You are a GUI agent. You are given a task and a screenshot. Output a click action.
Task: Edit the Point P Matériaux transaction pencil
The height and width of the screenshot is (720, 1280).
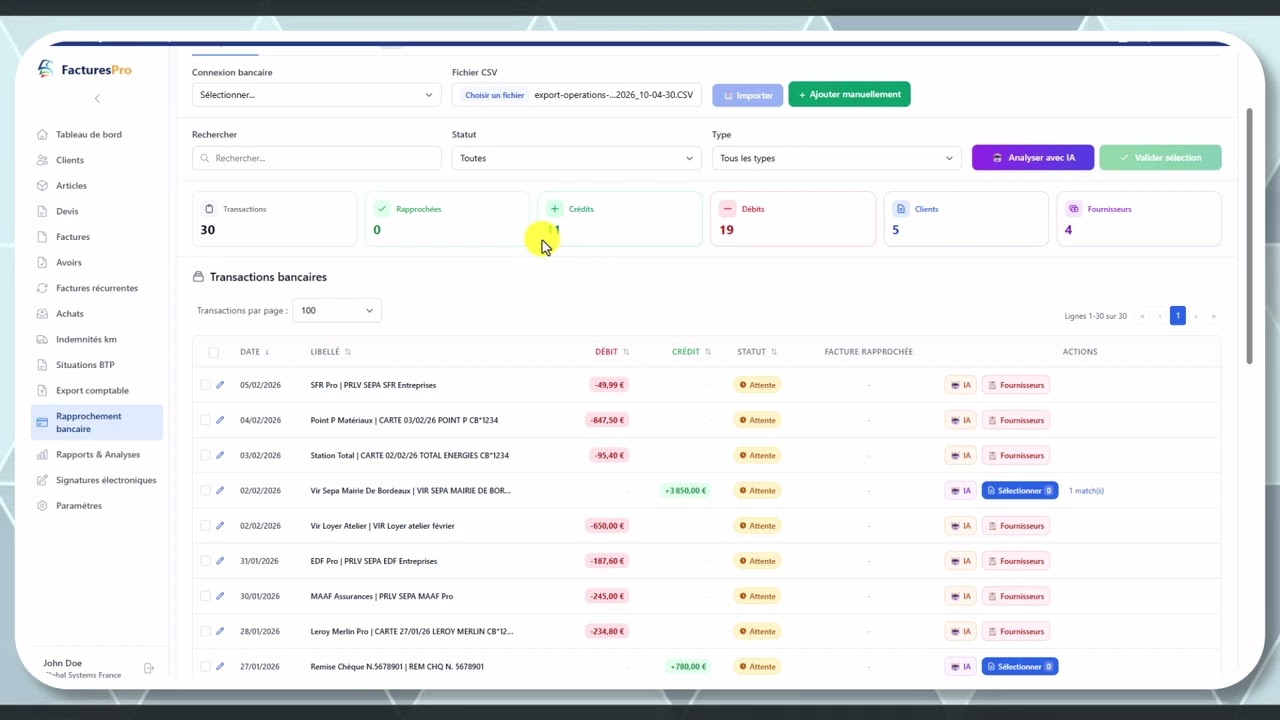click(220, 420)
